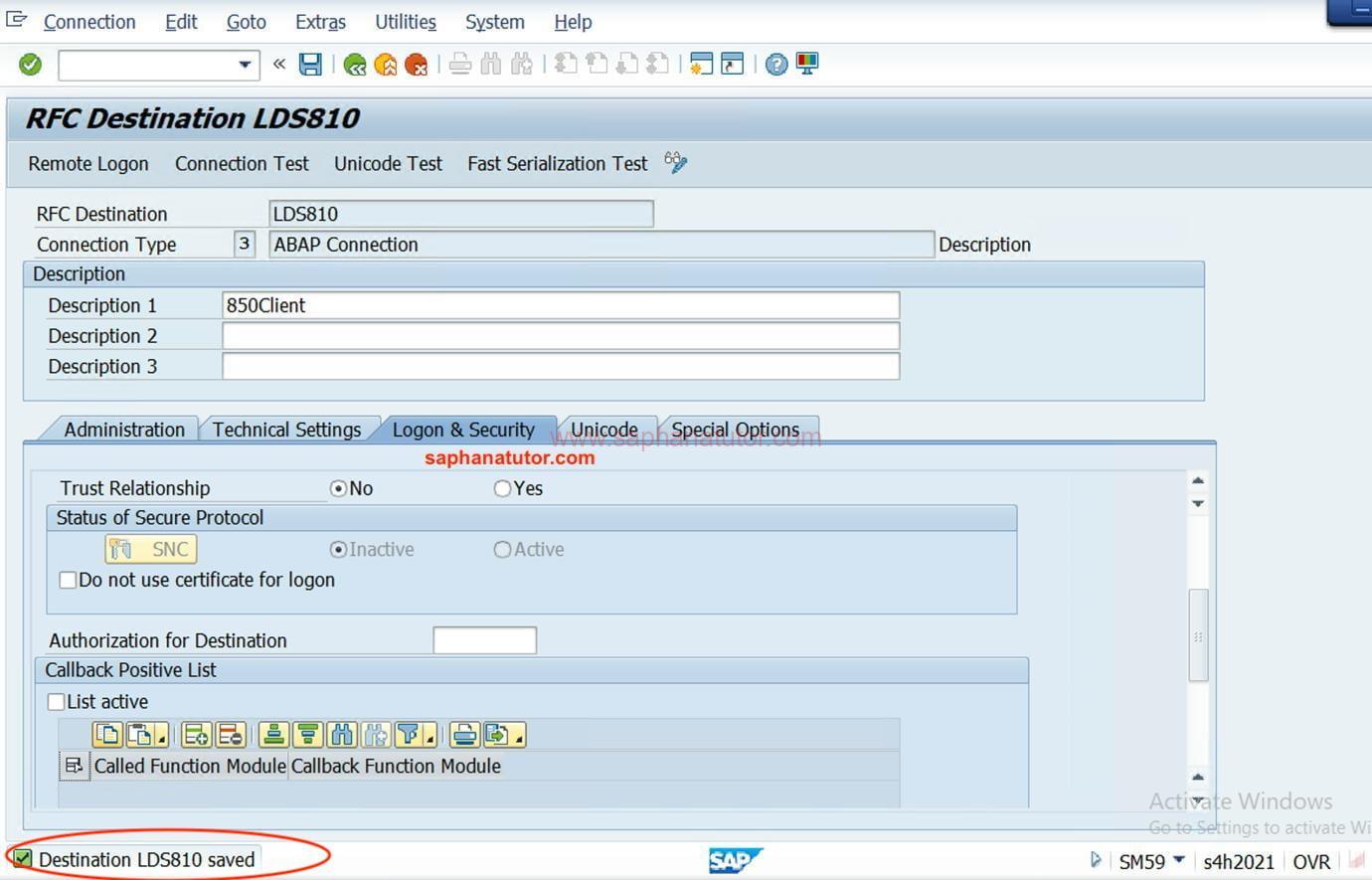Click the Called Function Module column header

point(190,766)
